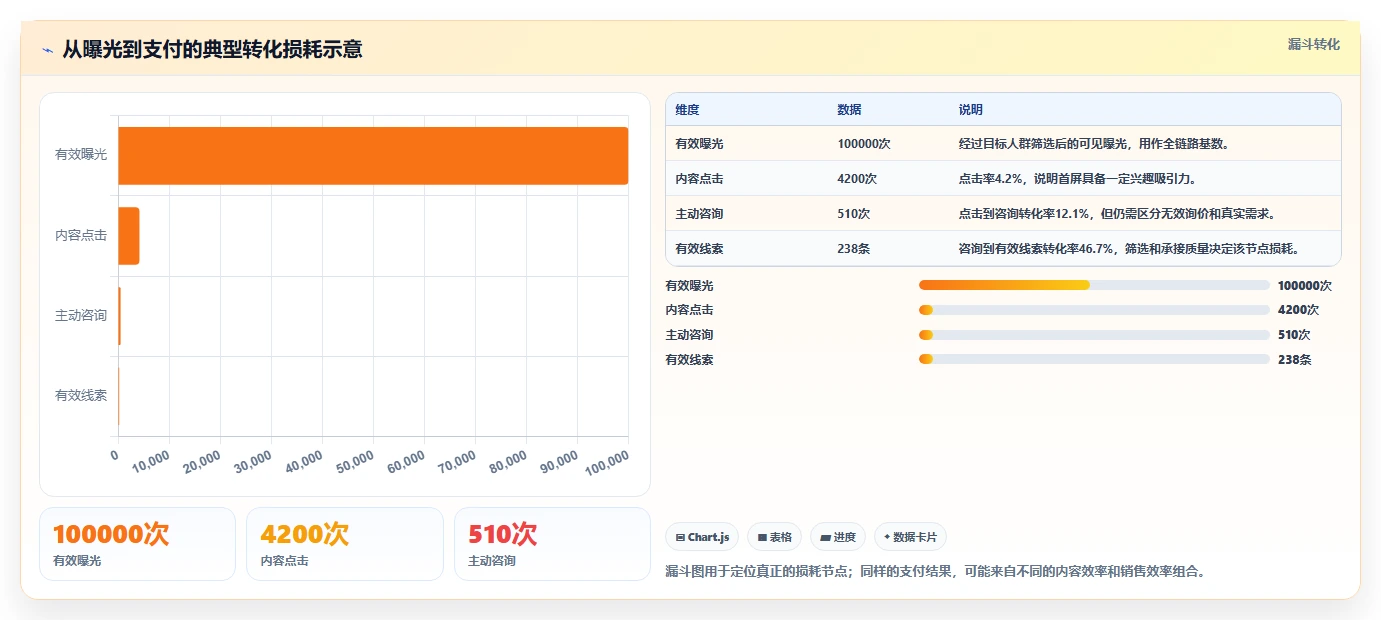Click the 维度 column header
Viewport: 1381px width, 620px height.
point(687,109)
